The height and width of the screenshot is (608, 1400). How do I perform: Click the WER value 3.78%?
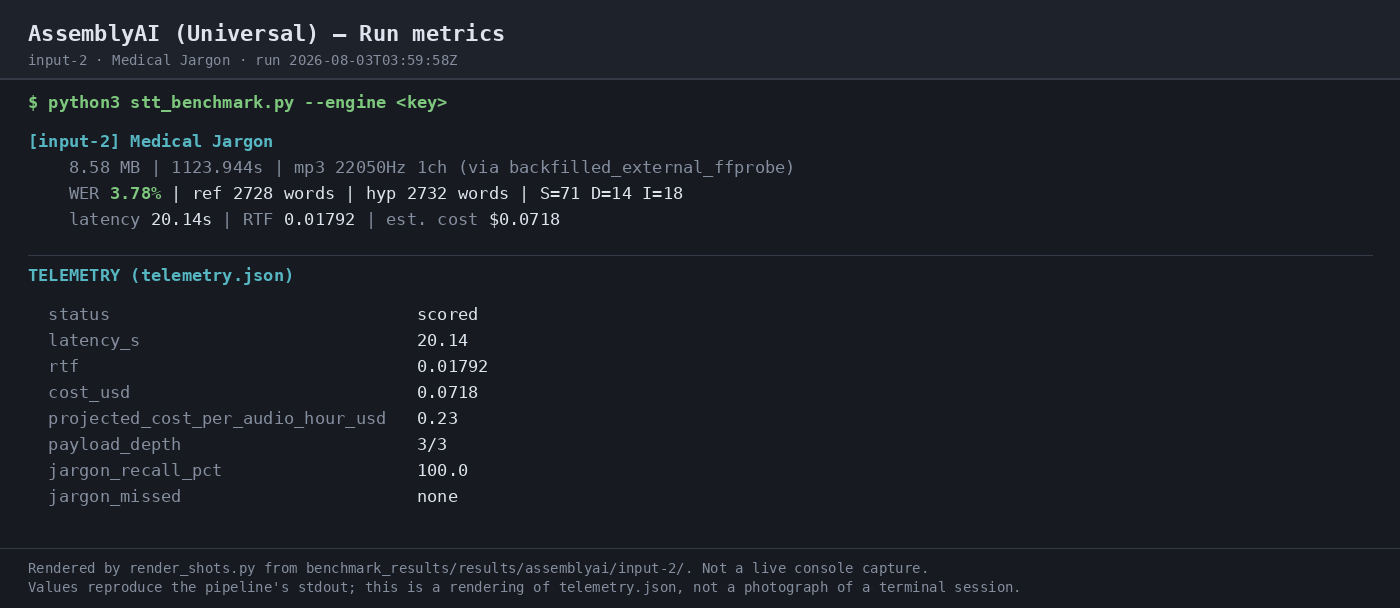click(135, 194)
